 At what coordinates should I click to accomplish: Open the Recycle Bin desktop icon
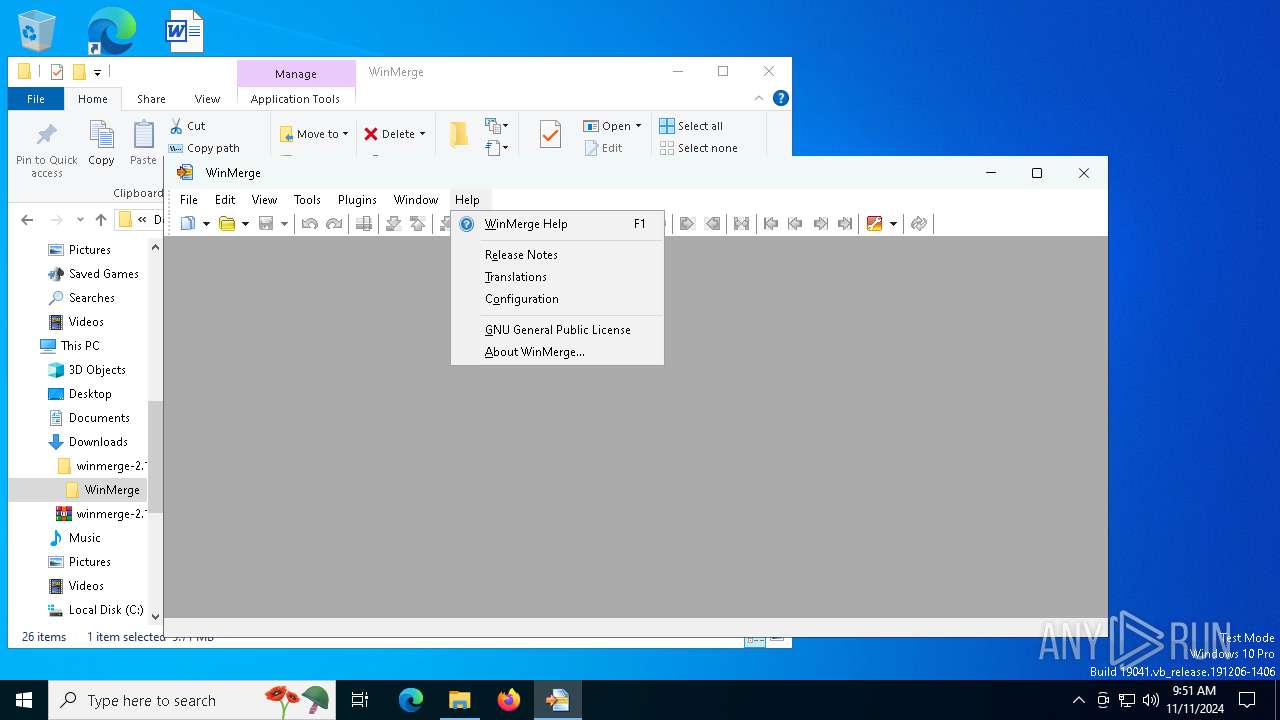pyautogui.click(x=37, y=31)
